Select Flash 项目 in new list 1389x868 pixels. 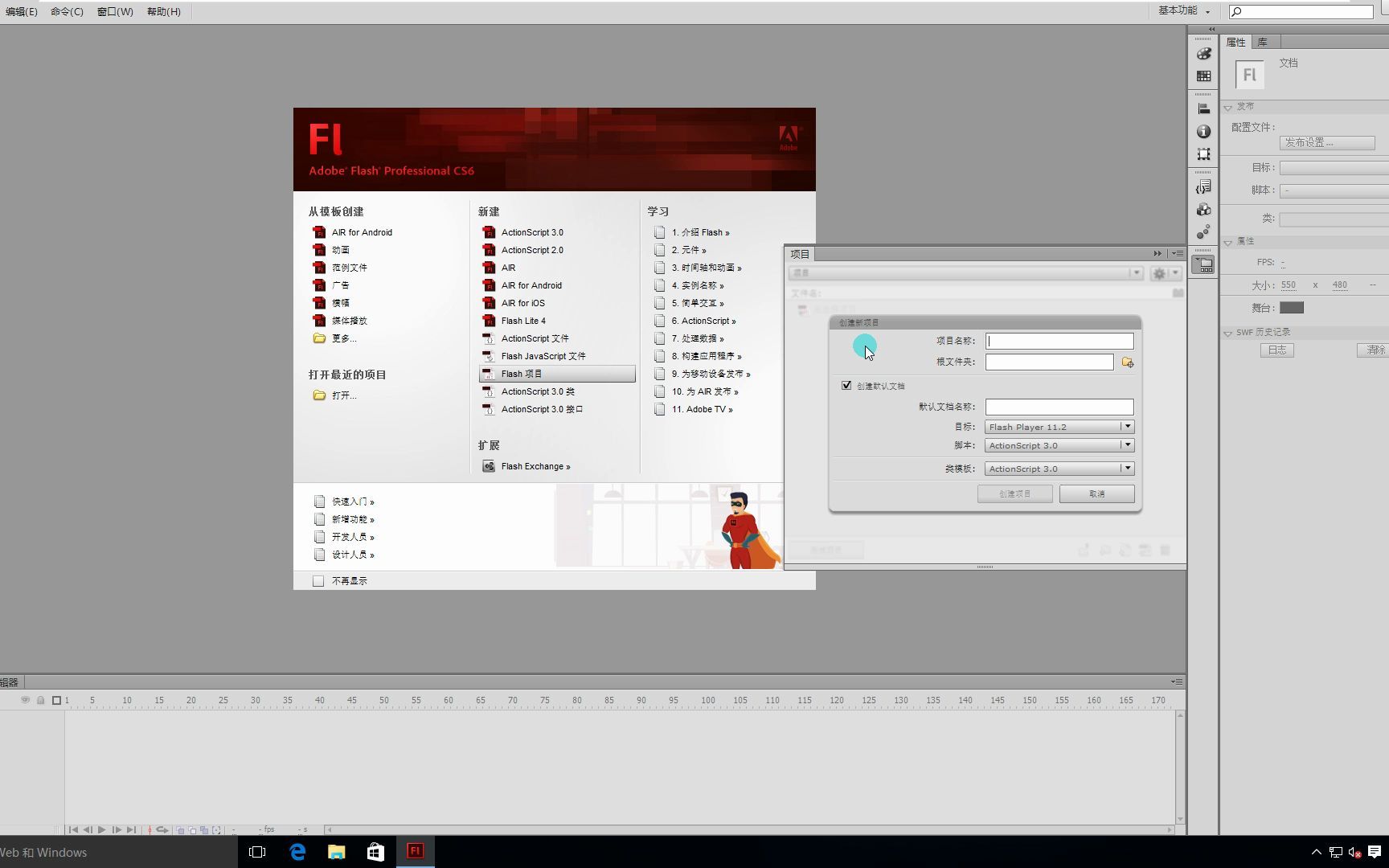tap(557, 374)
